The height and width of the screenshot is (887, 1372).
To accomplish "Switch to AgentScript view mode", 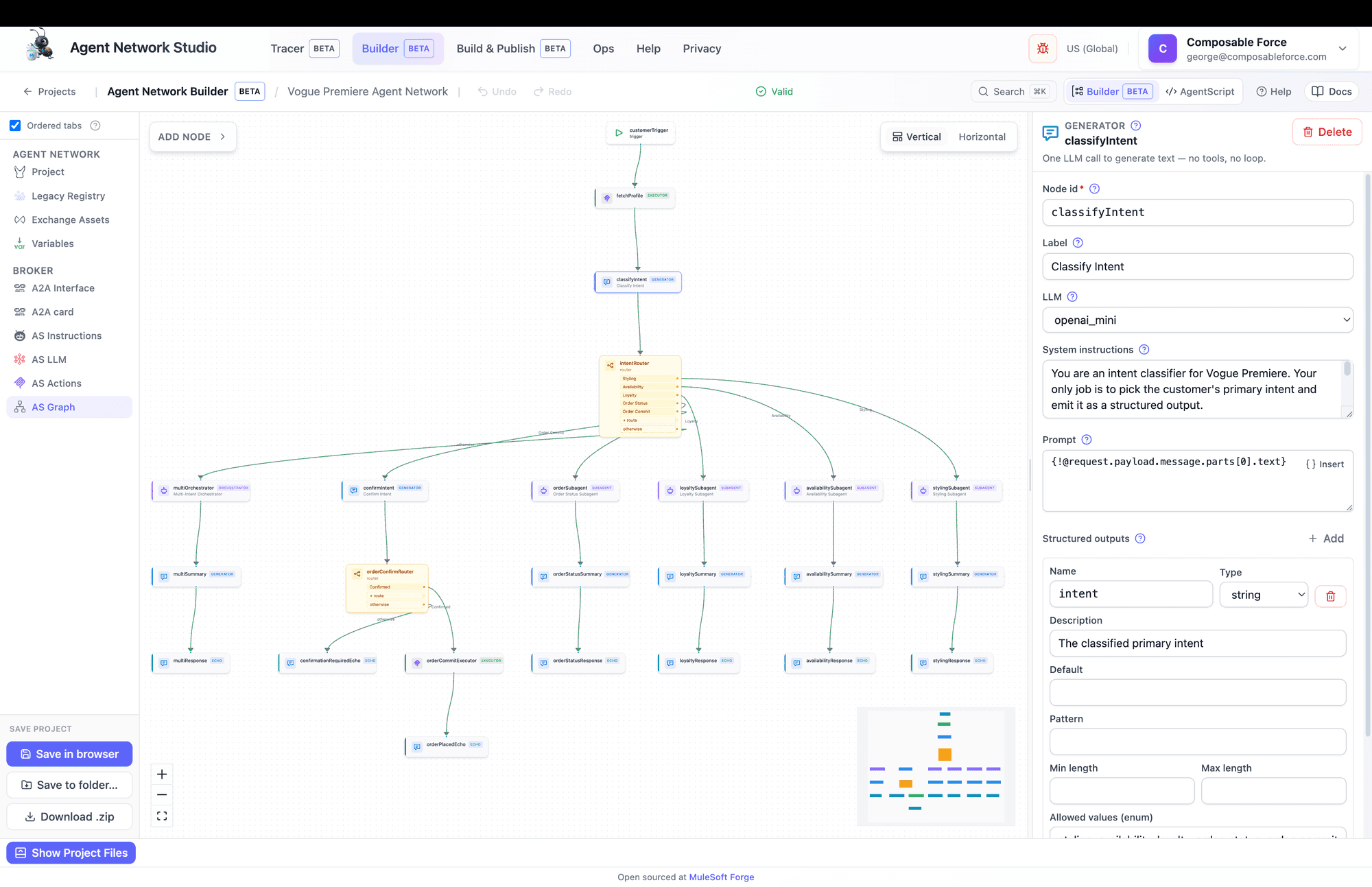I will (1200, 91).
